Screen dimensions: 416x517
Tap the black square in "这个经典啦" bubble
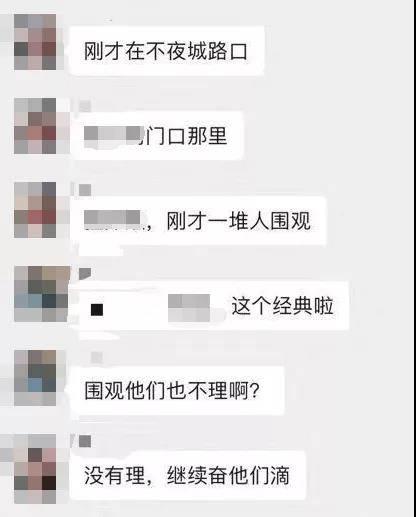tap(97, 309)
